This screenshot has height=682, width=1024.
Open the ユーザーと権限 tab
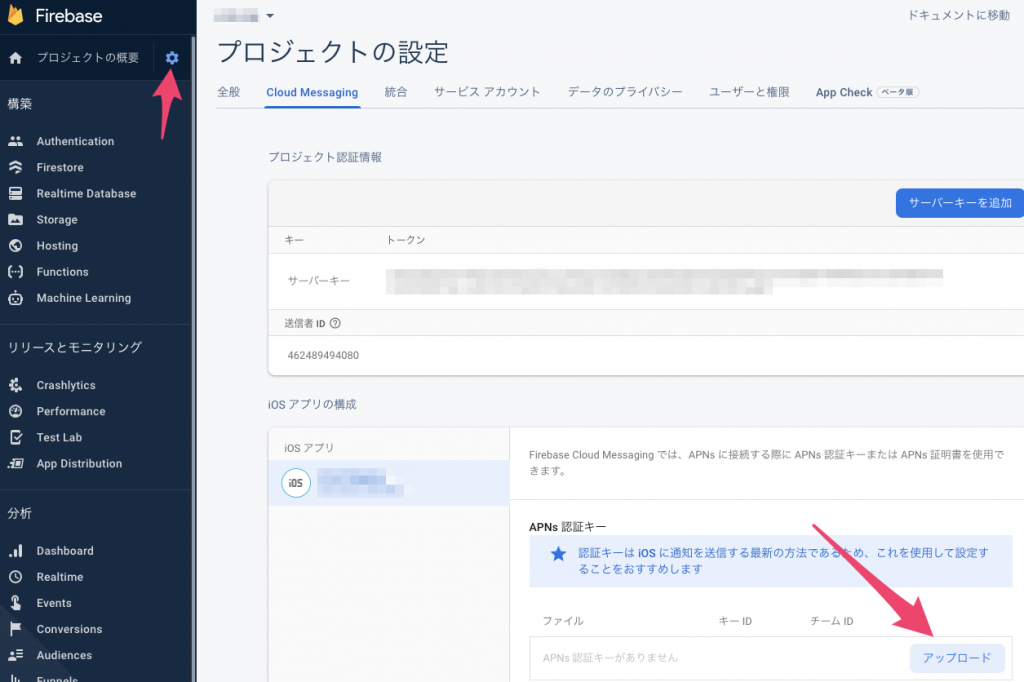point(749,92)
